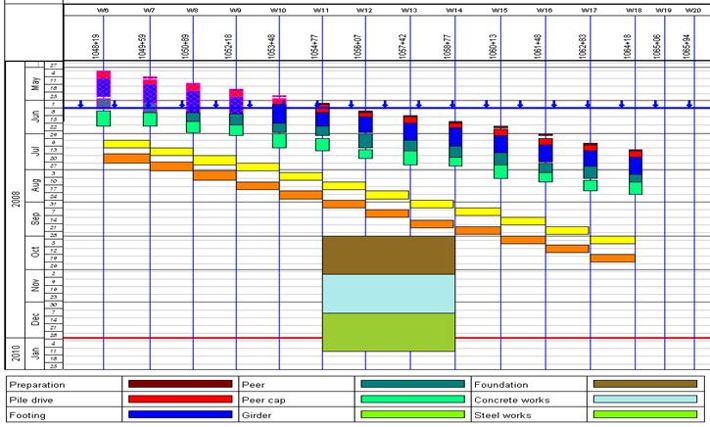This screenshot has height=427, width=710.
Task: Select the Jul month row label
Action: [x=35, y=151]
